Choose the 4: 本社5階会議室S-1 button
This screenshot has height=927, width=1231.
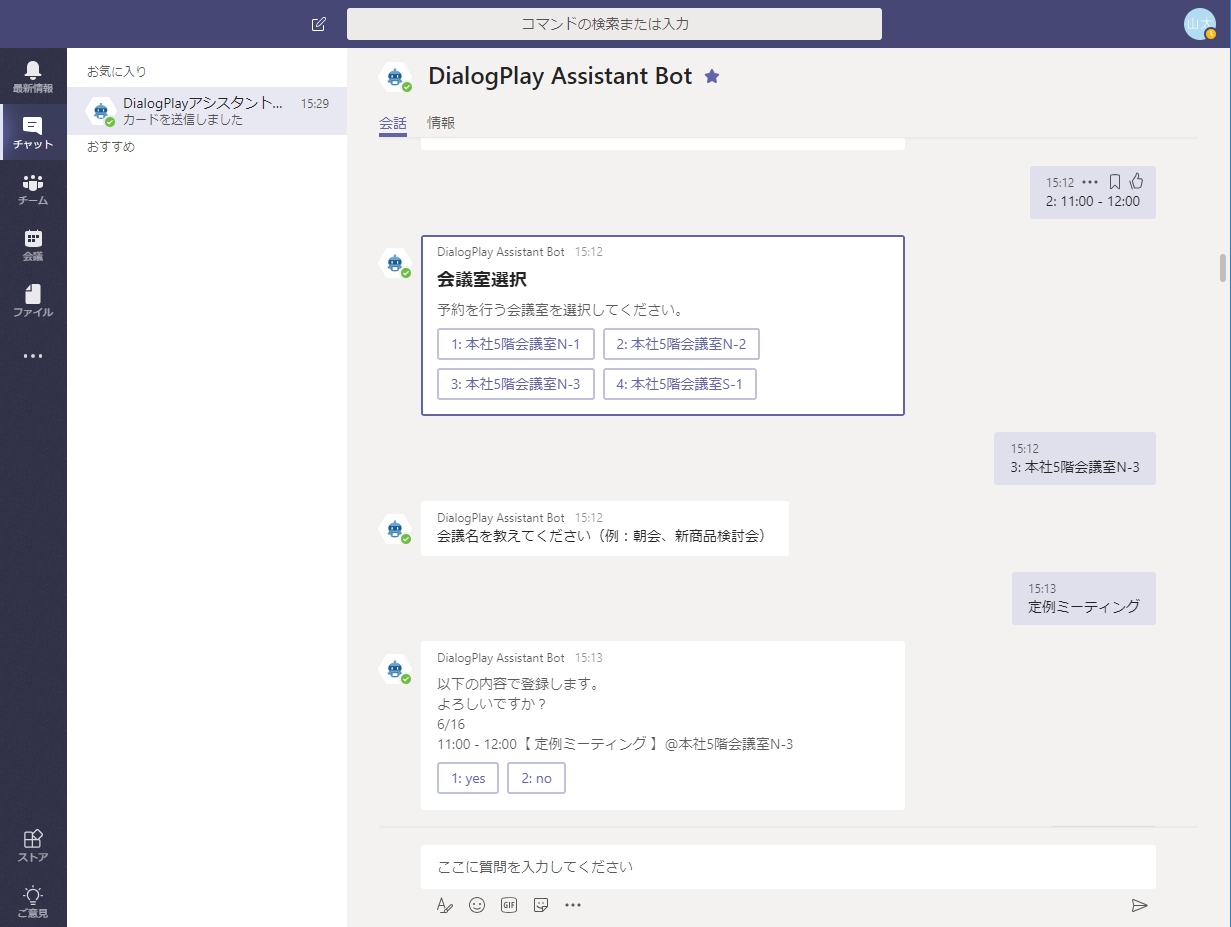pyautogui.click(x=680, y=384)
